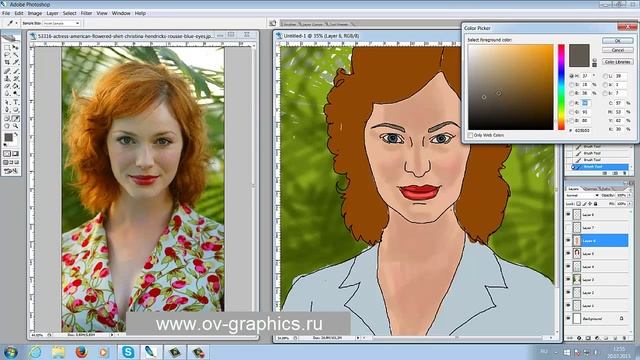Select the Eraser tool
640x360 pixels.
[x=7, y=86]
